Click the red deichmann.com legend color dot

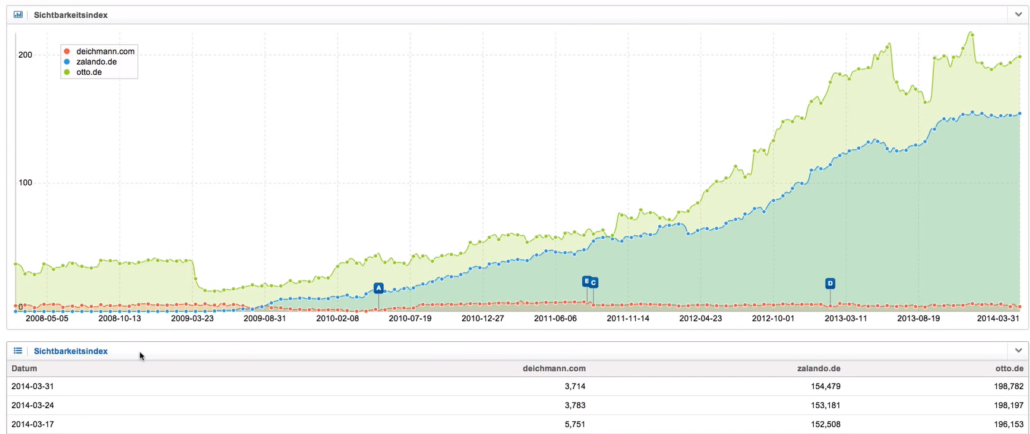click(66, 51)
